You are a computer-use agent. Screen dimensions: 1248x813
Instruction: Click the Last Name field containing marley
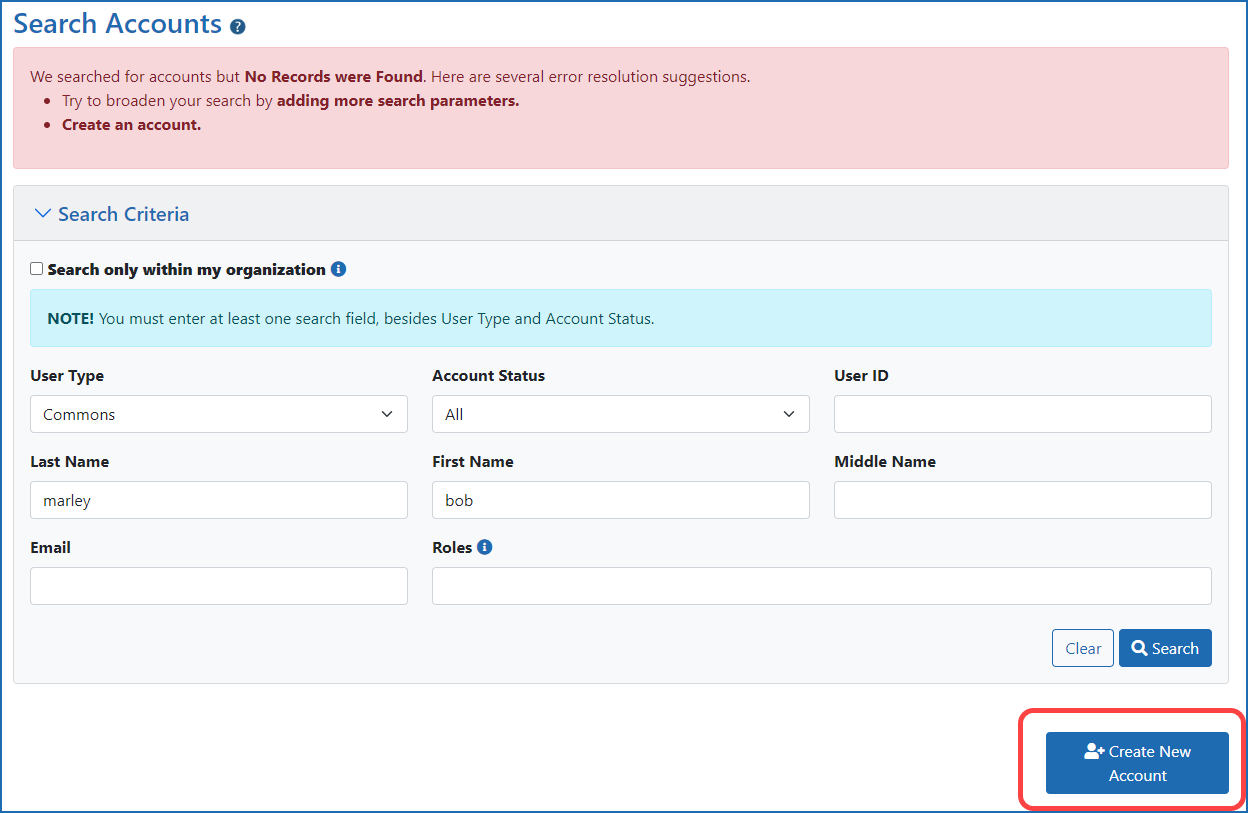coord(219,500)
